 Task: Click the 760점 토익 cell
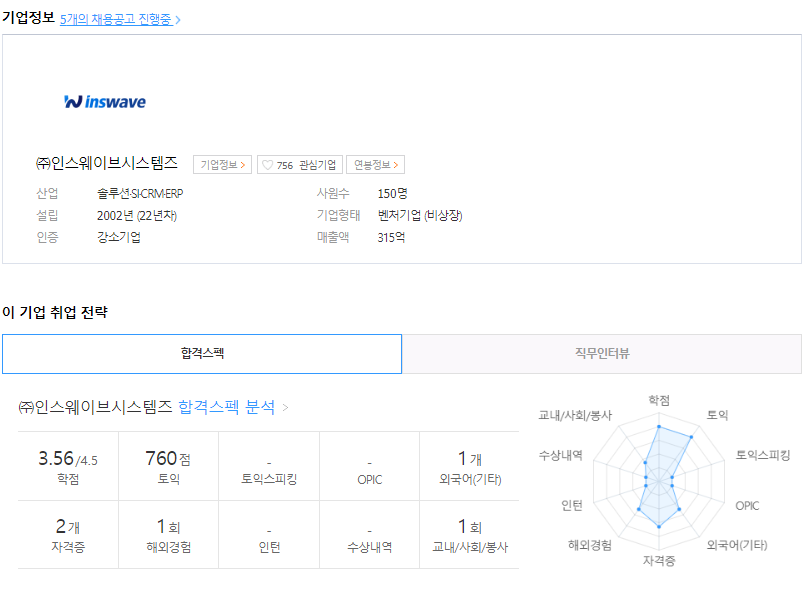click(x=169, y=466)
